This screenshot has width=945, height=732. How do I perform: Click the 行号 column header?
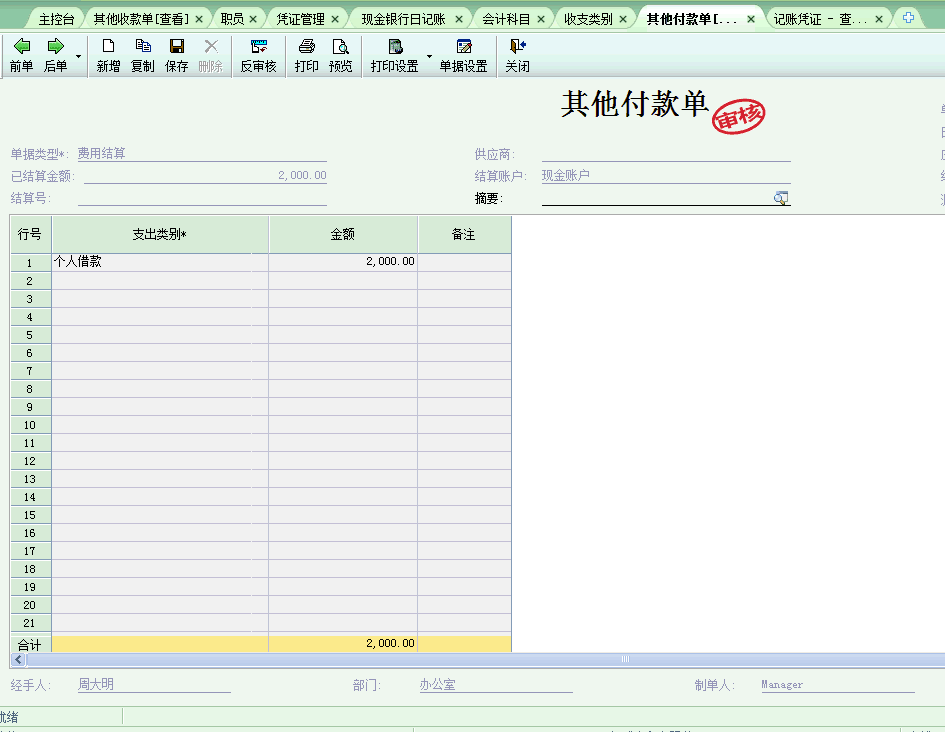(30, 234)
